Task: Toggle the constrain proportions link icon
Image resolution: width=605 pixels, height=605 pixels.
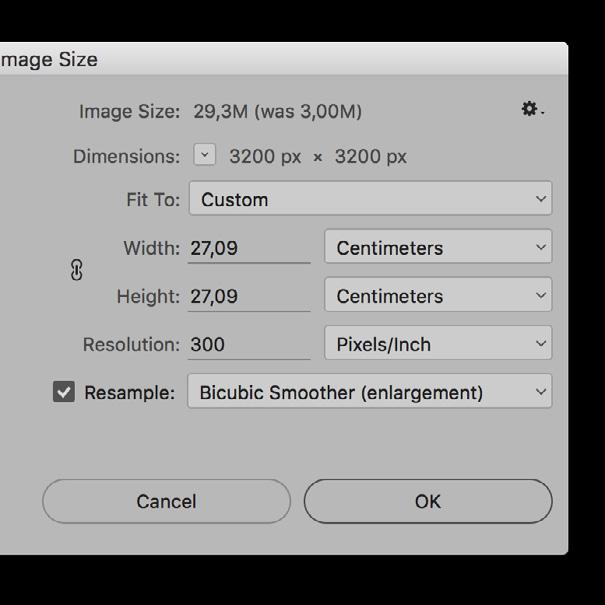Action: (76, 270)
